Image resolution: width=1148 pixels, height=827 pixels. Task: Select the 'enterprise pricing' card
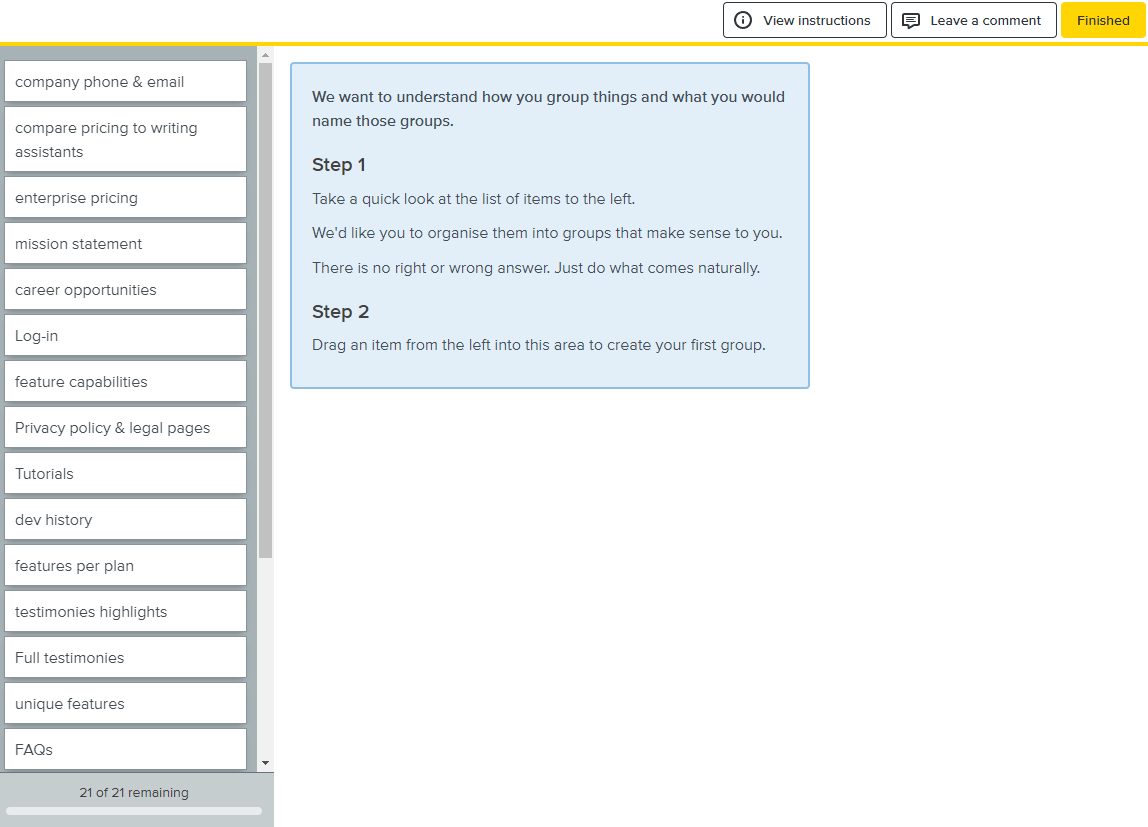click(125, 197)
